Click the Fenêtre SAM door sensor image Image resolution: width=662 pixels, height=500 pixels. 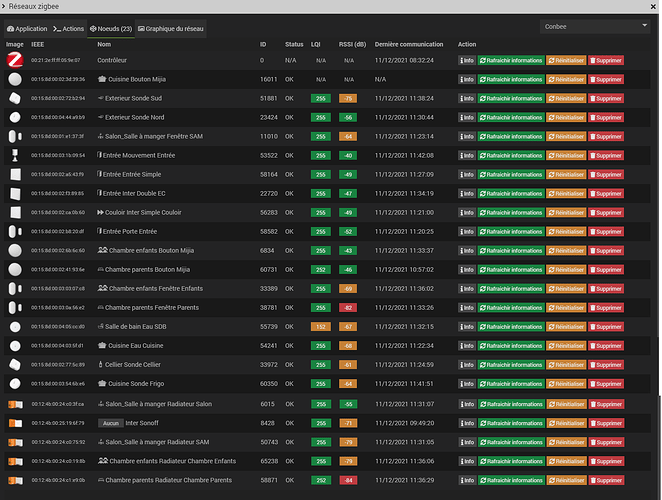pos(15,136)
